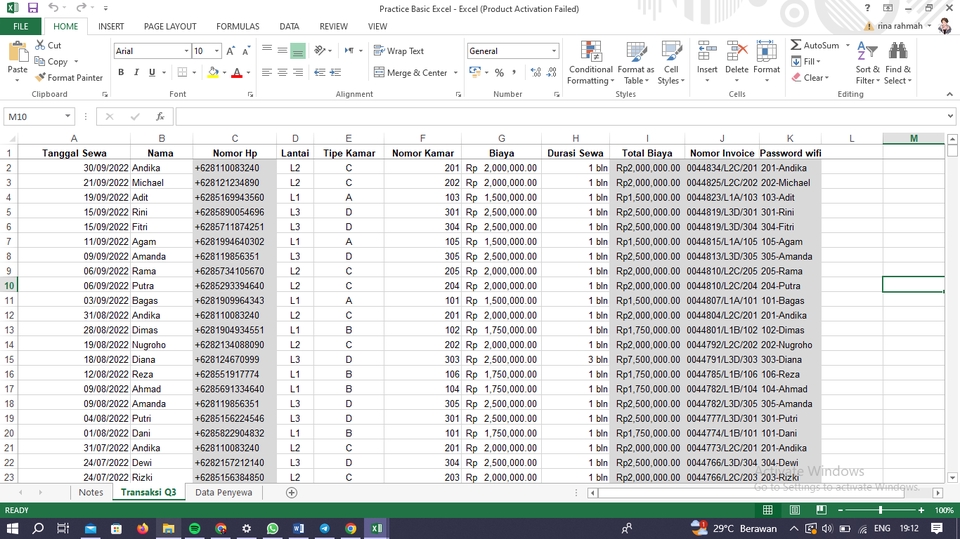Click the Insert cells button
The image size is (960, 539).
pyautogui.click(x=707, y=63)
